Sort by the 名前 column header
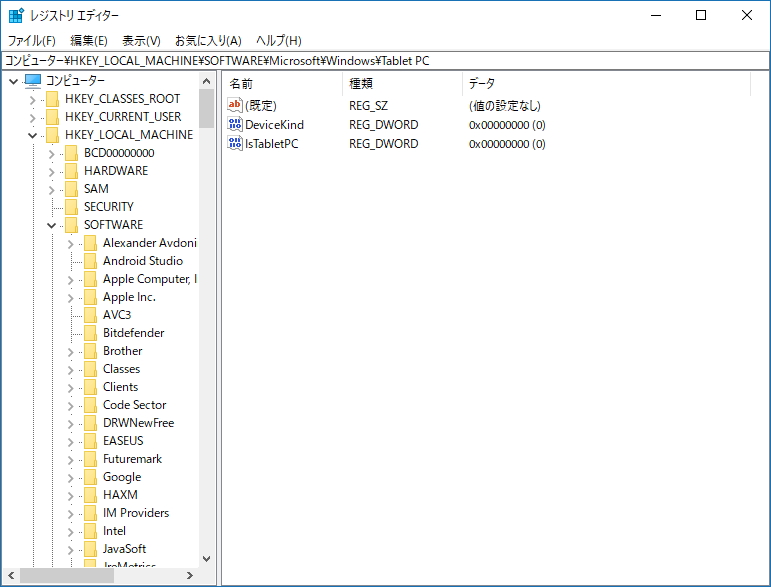The image size is (771, 587). pyautogui.click(x=283, y=84)
